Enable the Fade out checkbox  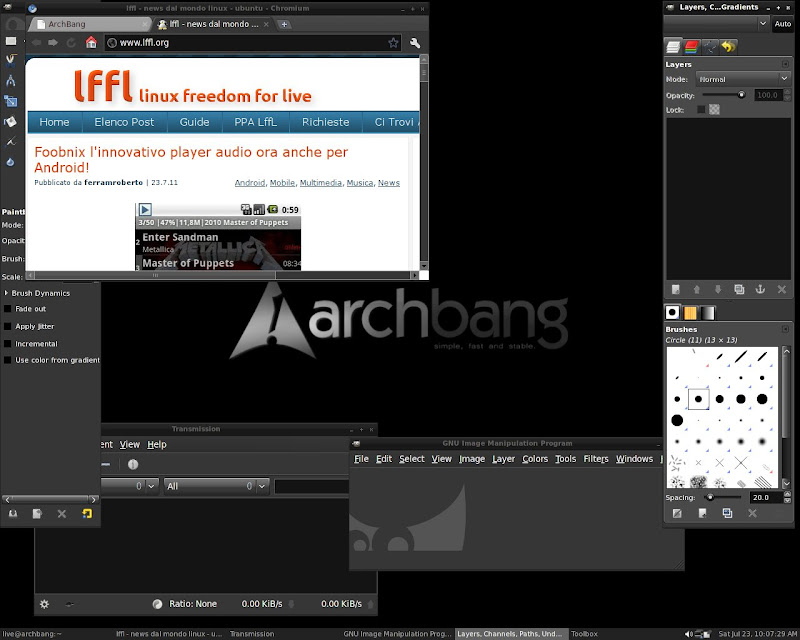click(8, 309)
